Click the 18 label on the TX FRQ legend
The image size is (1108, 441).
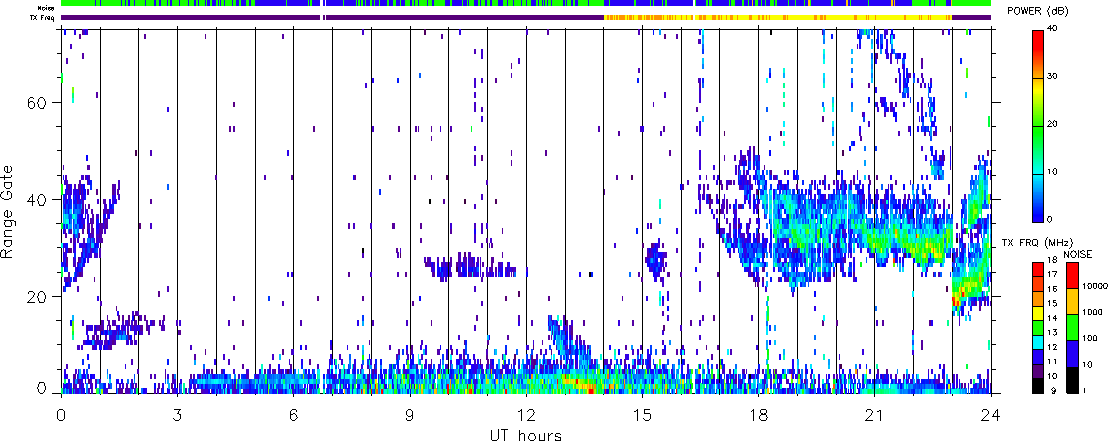click(1052, 260)
